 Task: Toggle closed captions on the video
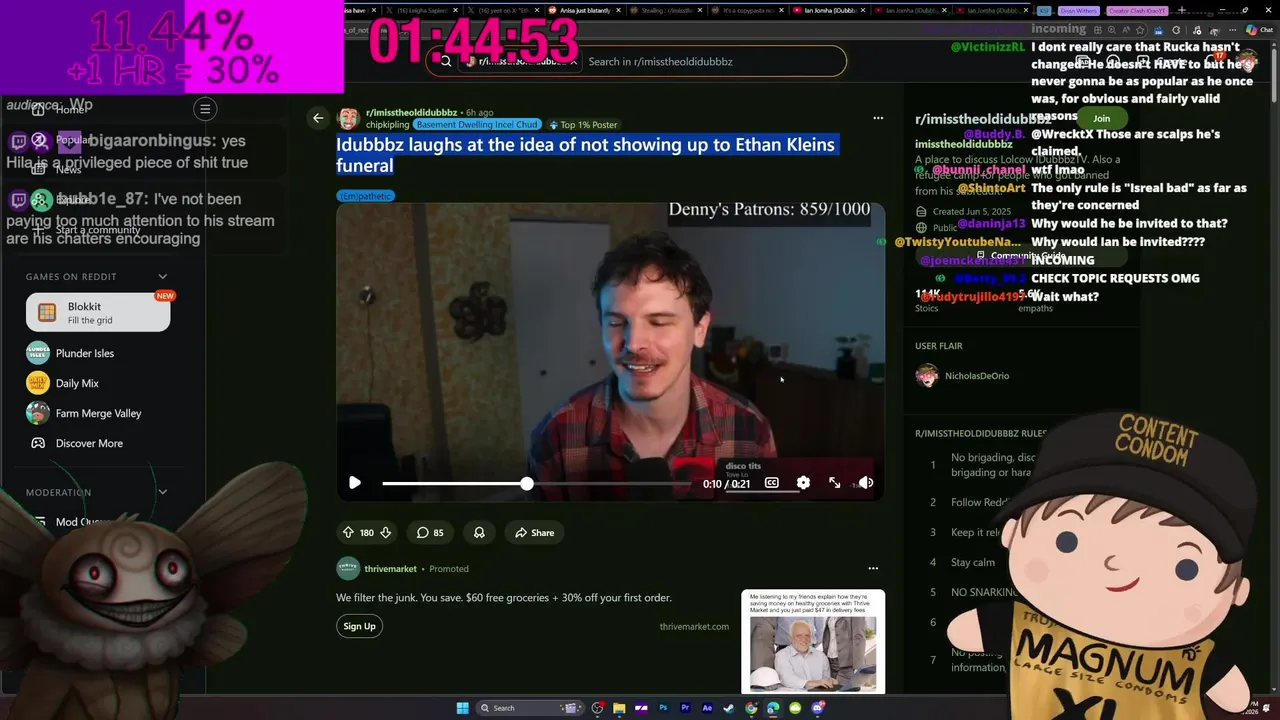click(772, 483)
